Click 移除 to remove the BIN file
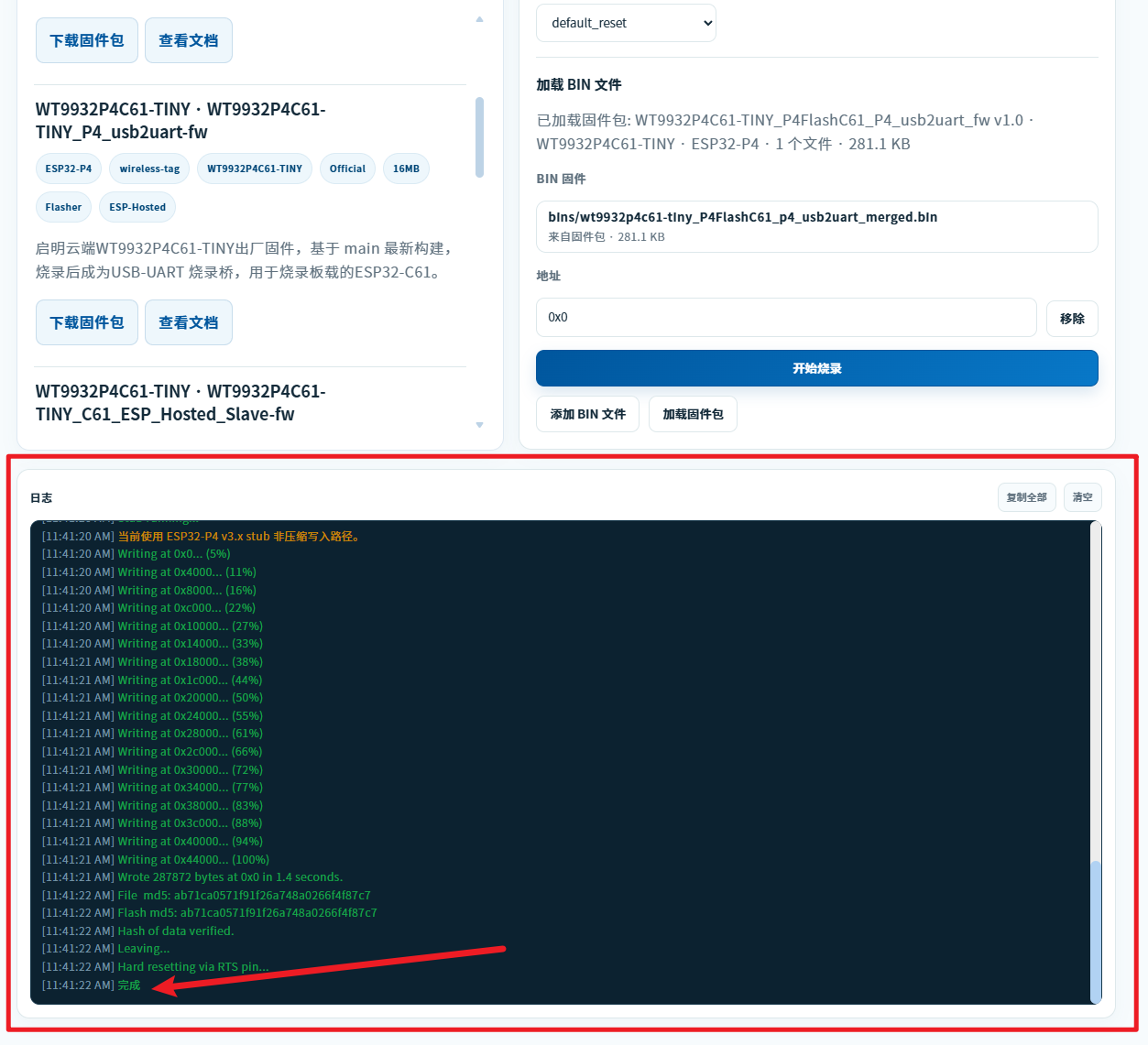The image size is (1148, 1045). point(1072,318)
